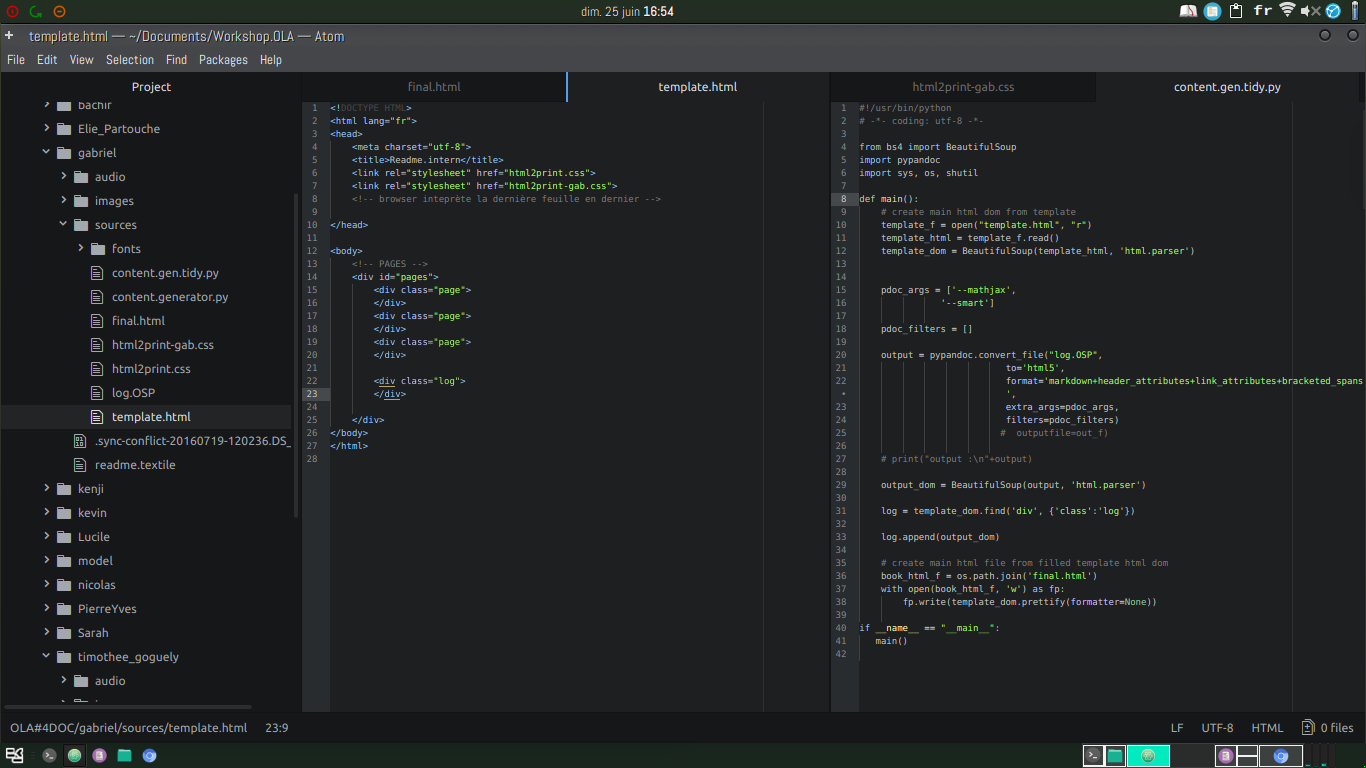Open the fr keyboard layout indicator
Viewport: 1366px width, 768px height.
point(1262,11)
